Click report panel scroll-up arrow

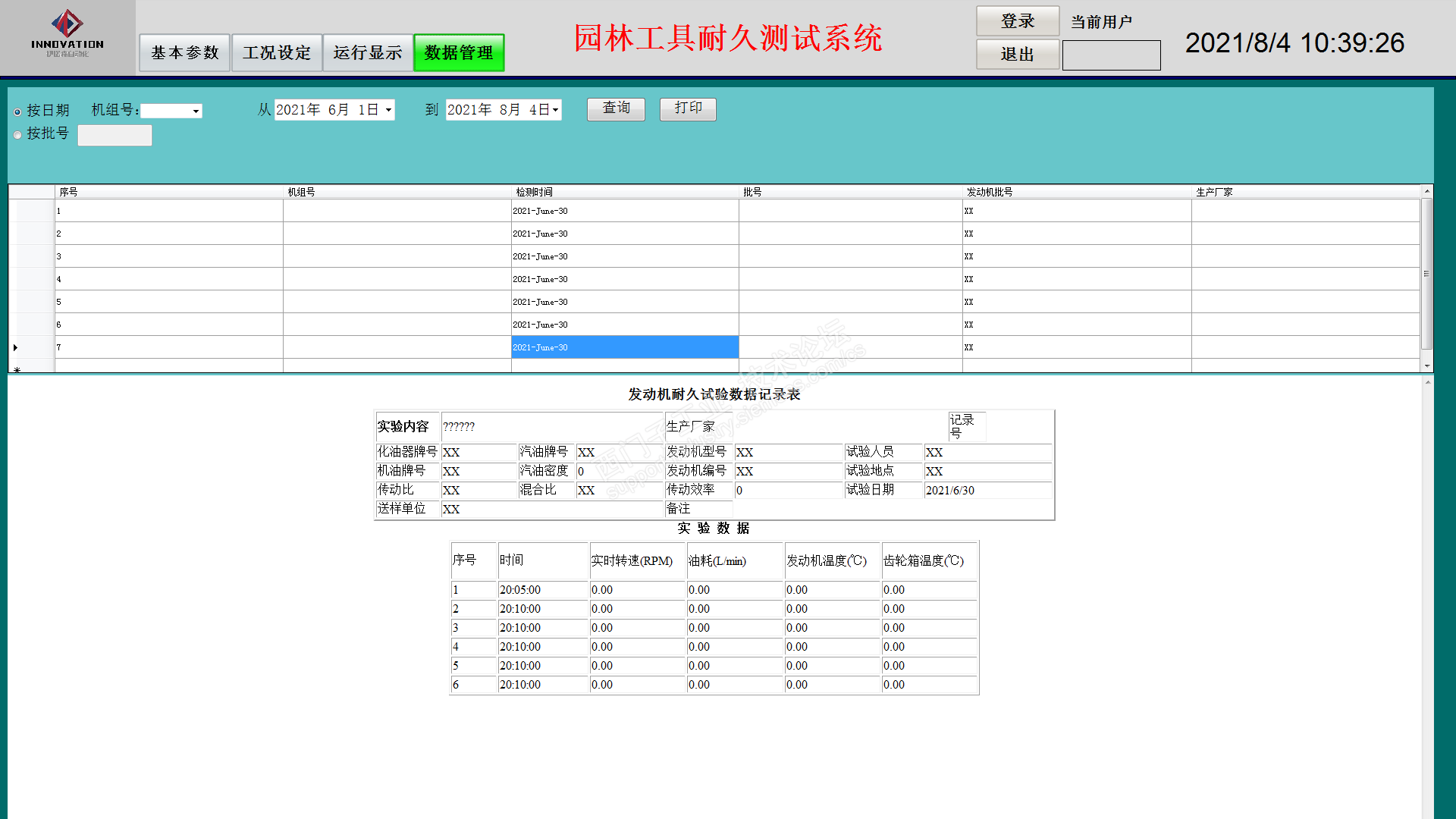1427,382
